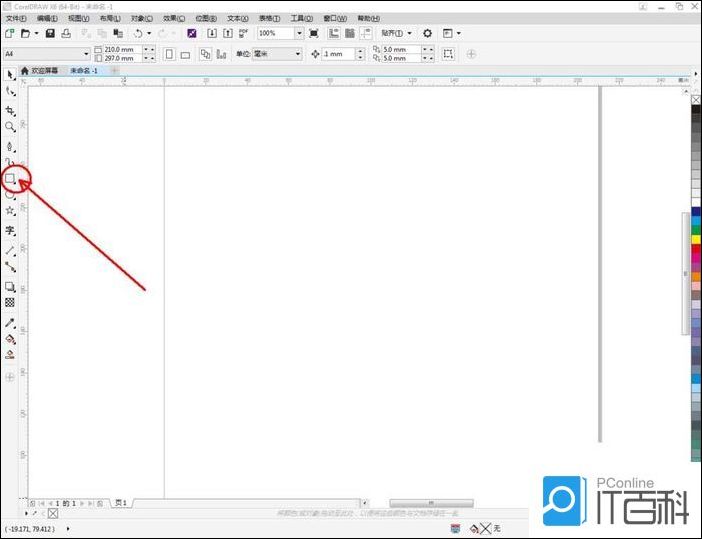Click the Import icon
Viewport: 702px width, 539px height.
coord(212,33)
